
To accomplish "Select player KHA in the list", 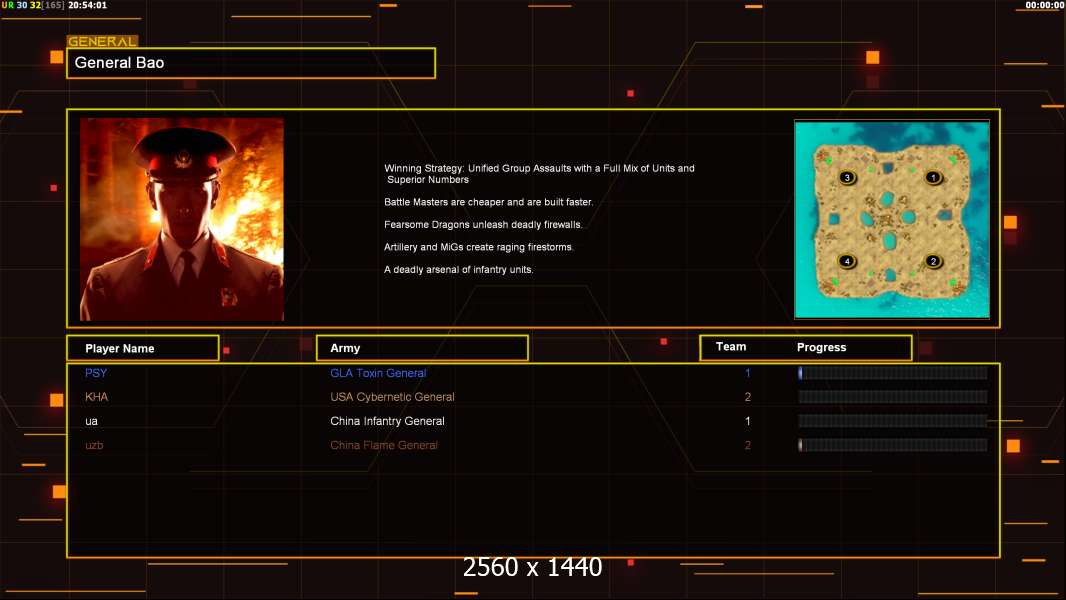I will (x=97, y=397).
